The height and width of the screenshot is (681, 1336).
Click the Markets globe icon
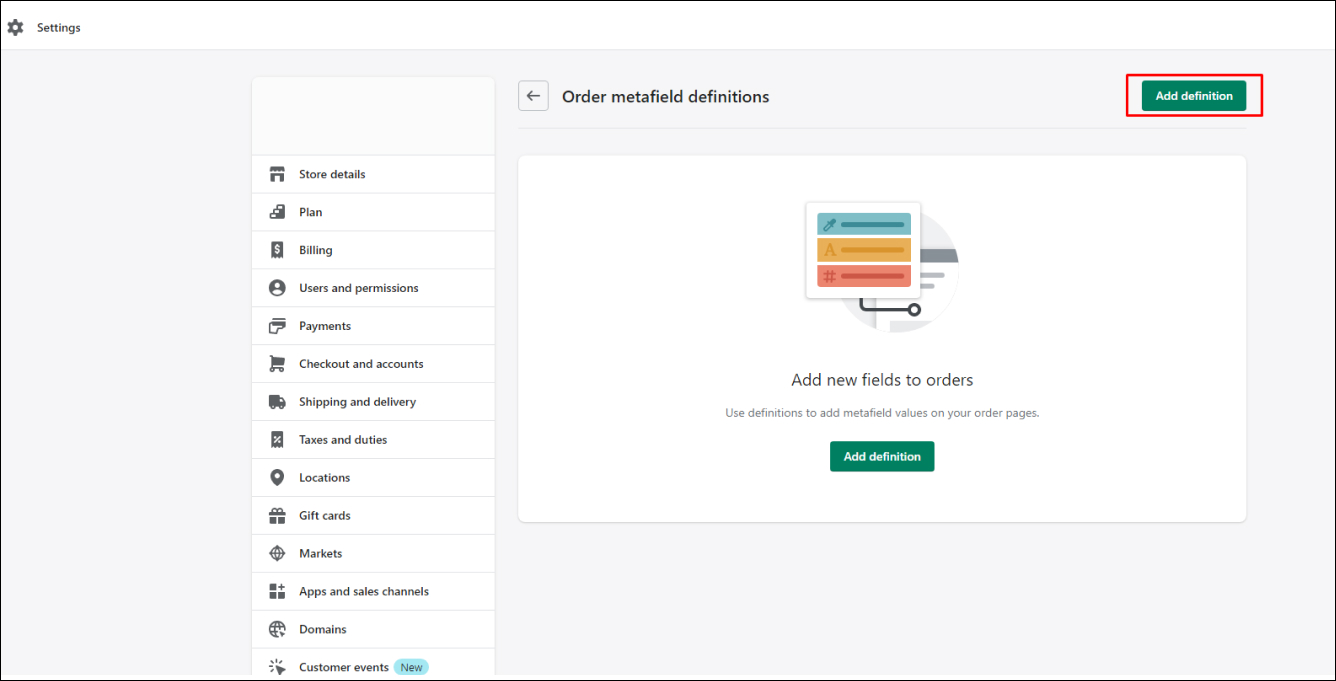coord(277,554)
